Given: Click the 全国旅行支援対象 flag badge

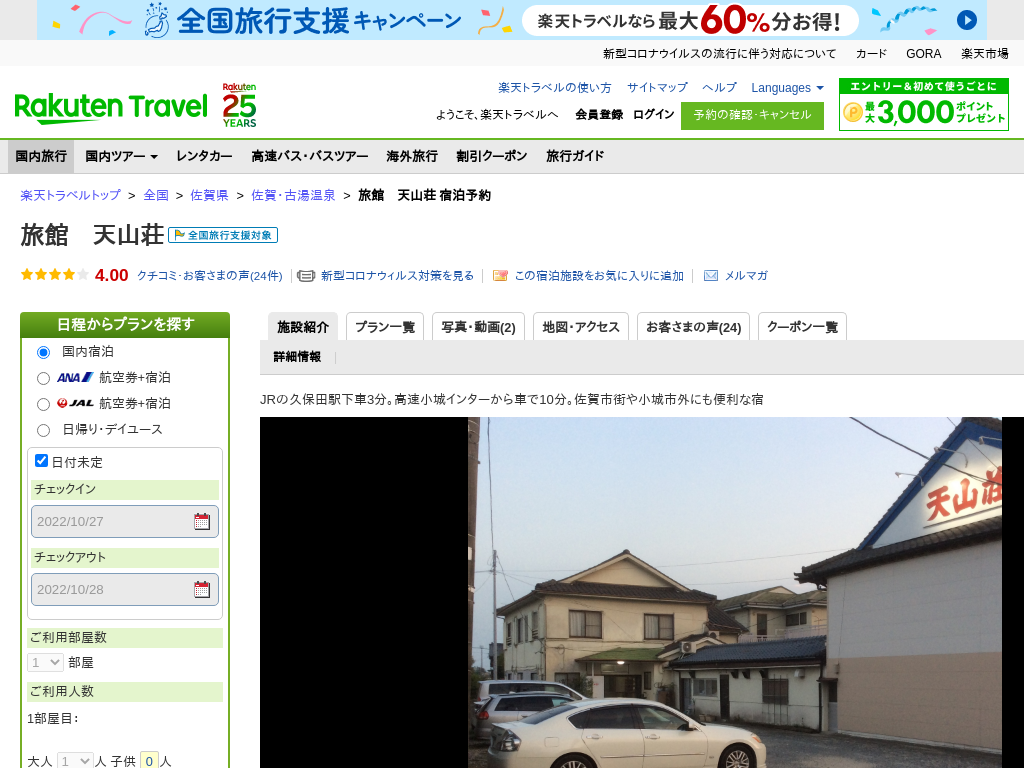Looking at the screenshot, I should 223,235.
